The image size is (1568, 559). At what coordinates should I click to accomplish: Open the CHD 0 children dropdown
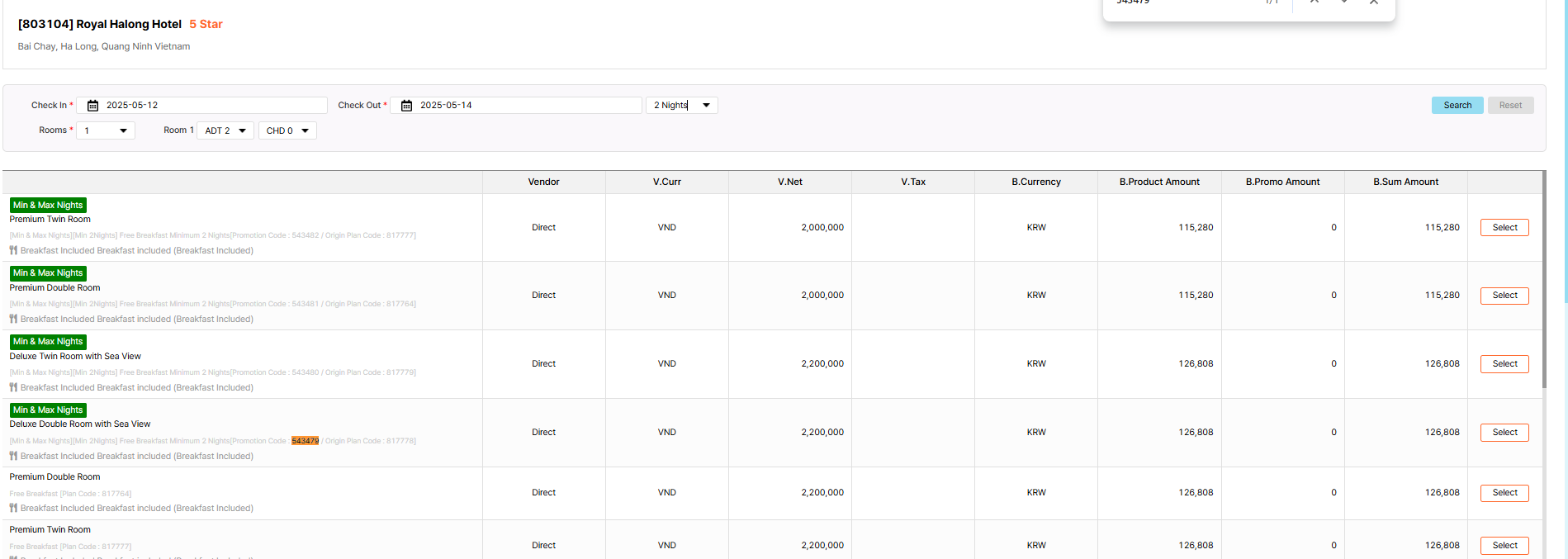pos(287,130)
